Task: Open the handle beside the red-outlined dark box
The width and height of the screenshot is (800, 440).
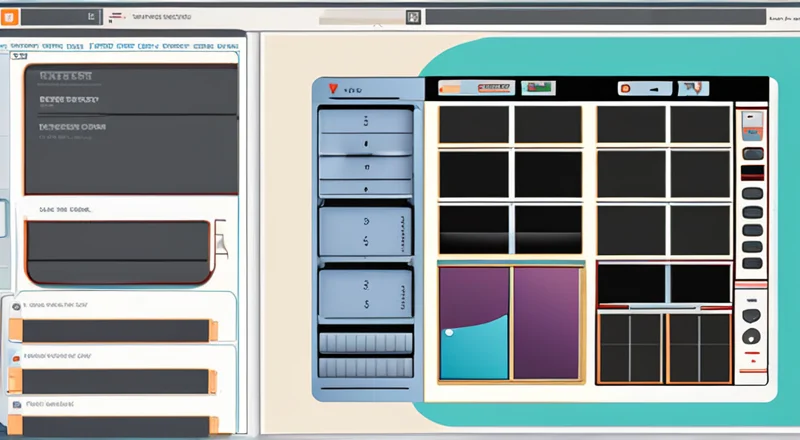Action: tap(219, 242)
